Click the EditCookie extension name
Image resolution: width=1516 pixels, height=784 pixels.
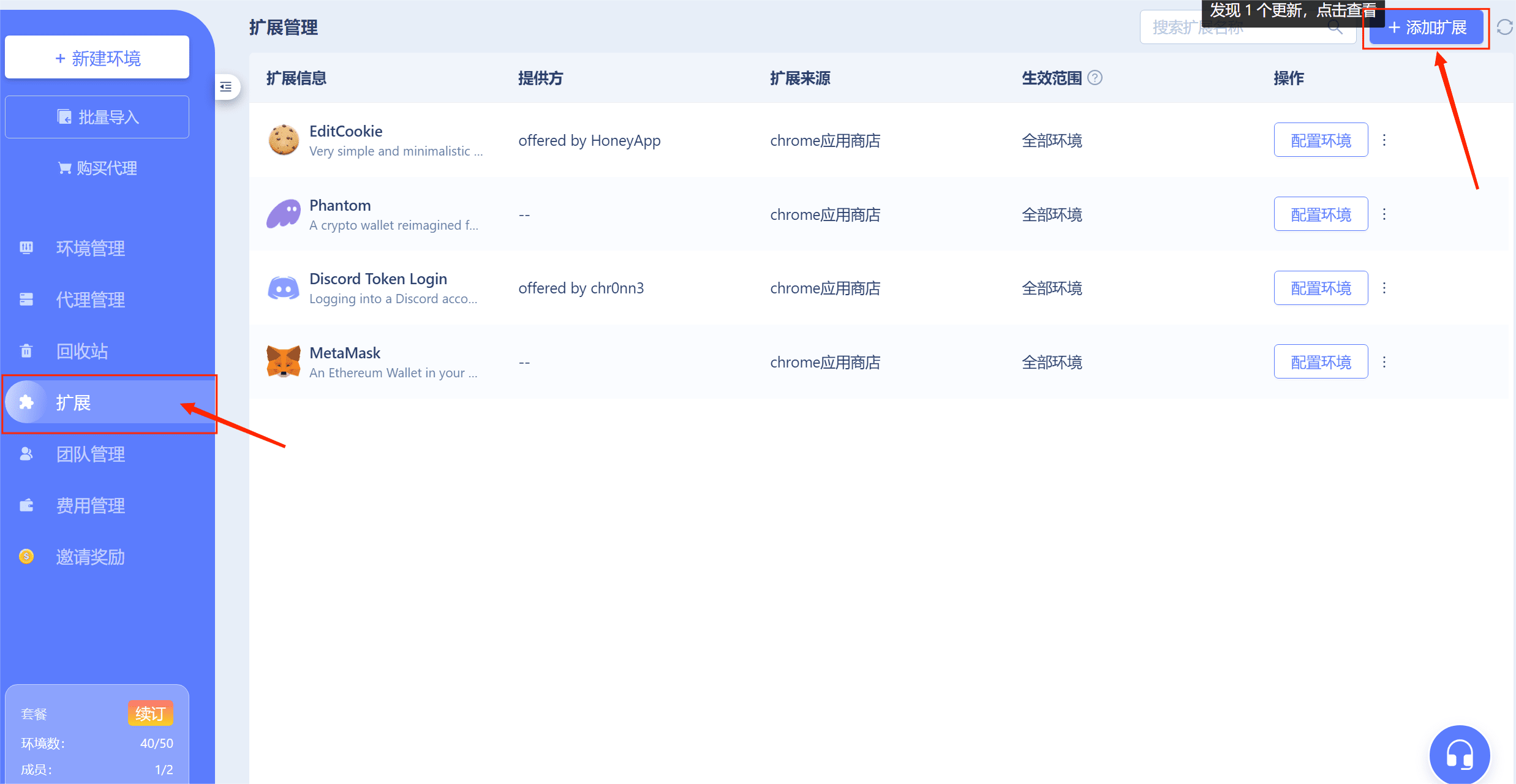coord(345,131)
